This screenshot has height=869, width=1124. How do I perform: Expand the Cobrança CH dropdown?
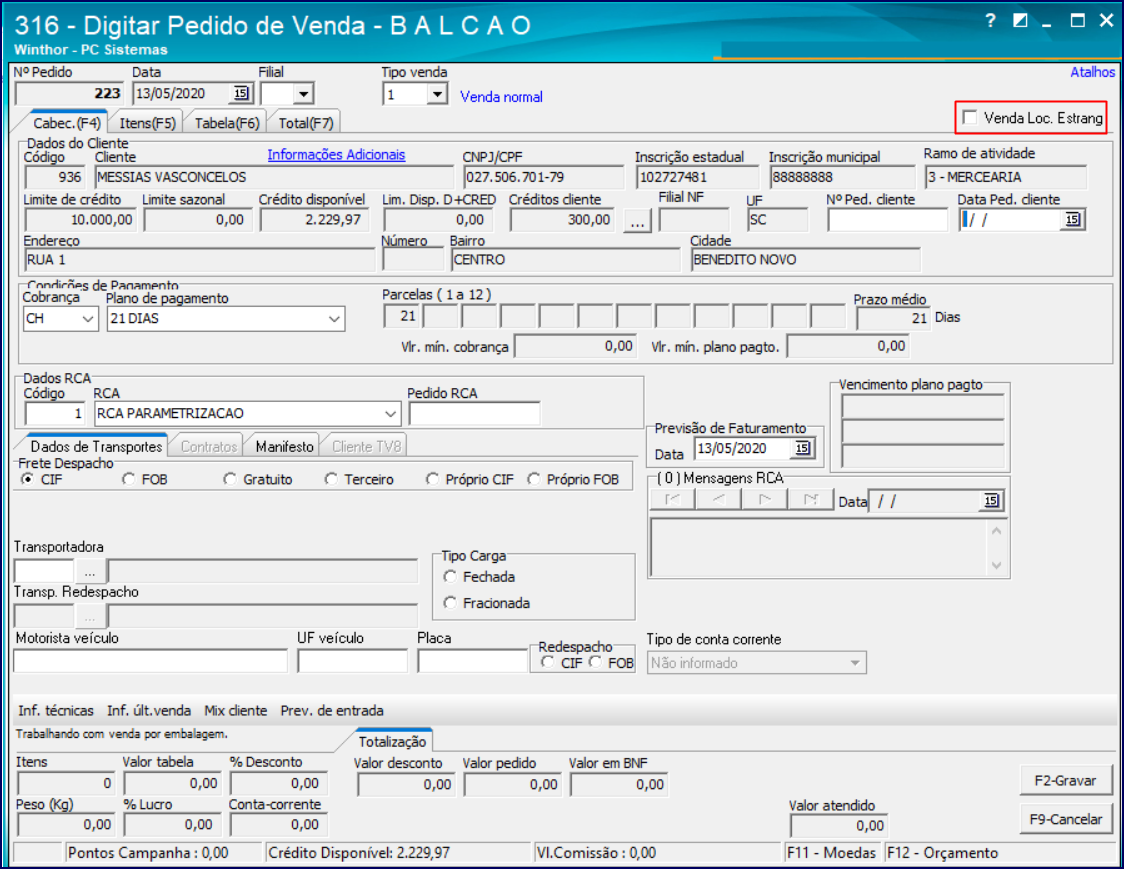tap(87, 318)
